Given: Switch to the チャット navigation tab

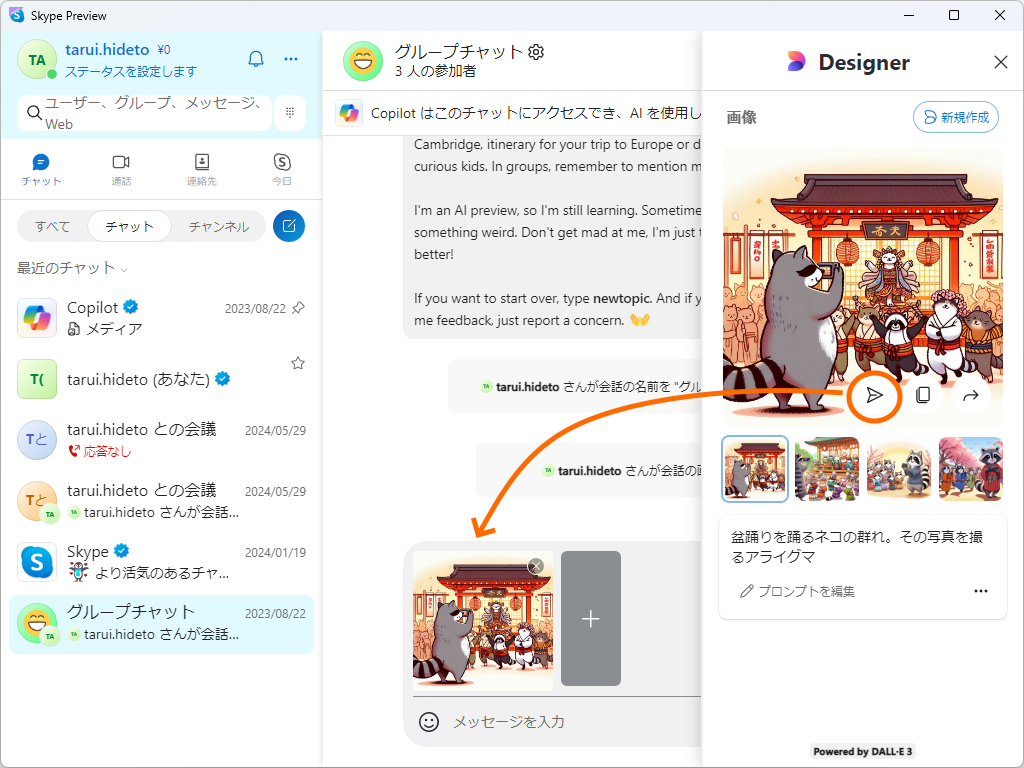Looking at the screenshot, I should tap(40, 170).
